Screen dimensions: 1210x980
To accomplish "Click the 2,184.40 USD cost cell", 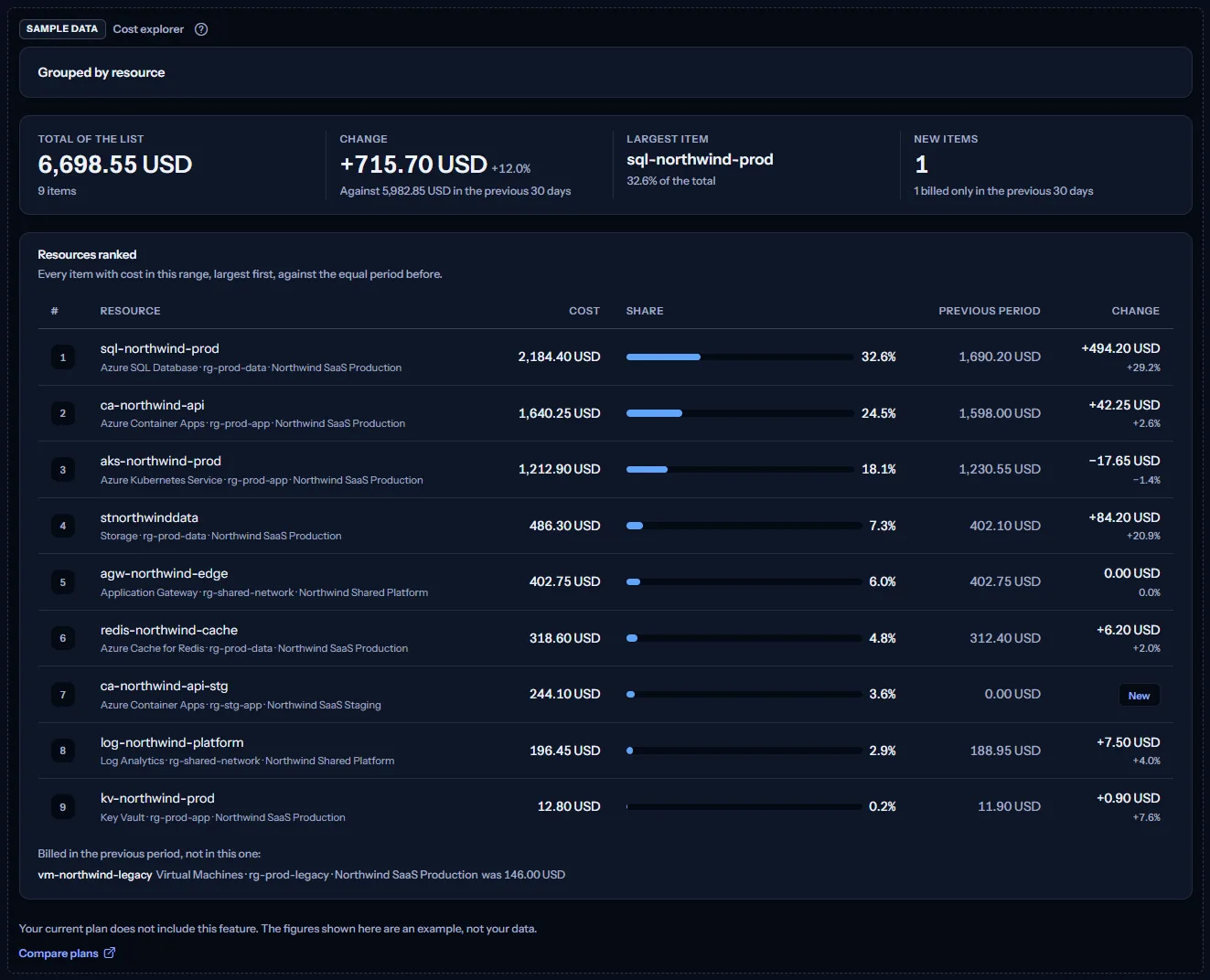I will pyautogui.click(x=560, y=357).
